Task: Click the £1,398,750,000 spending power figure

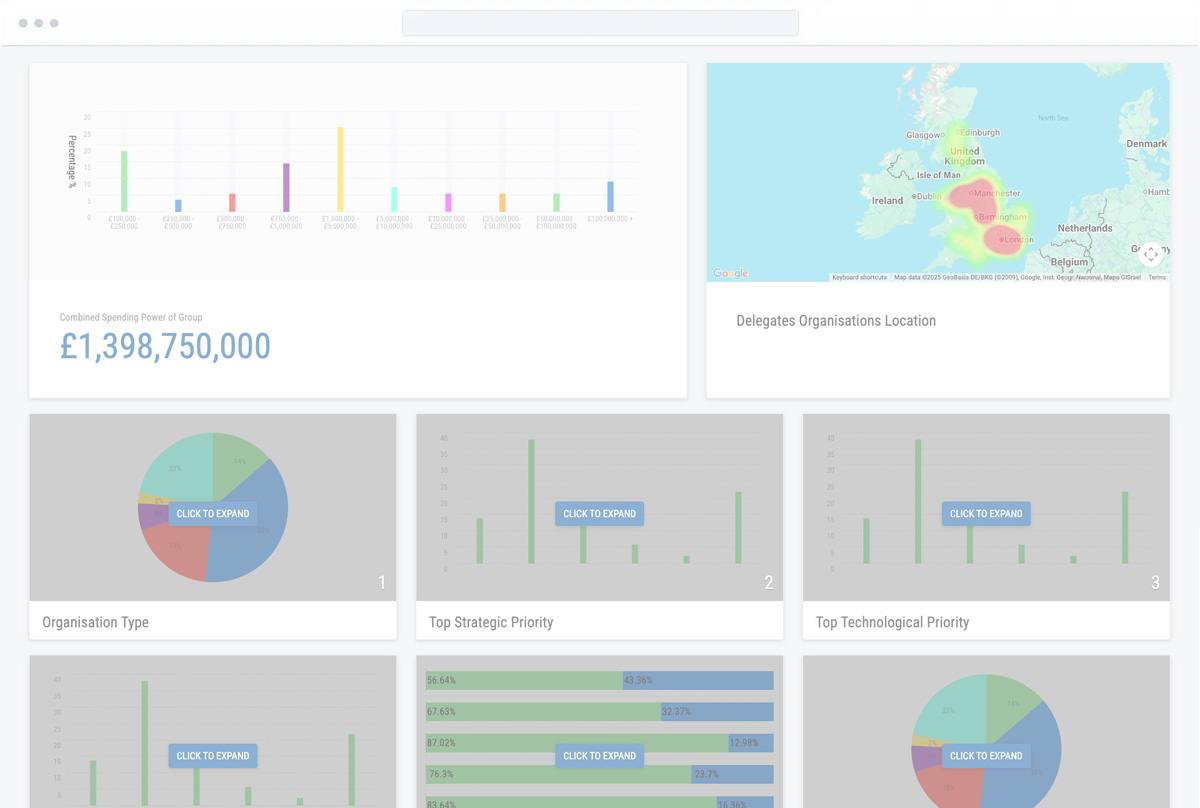Action: (165, 346)
